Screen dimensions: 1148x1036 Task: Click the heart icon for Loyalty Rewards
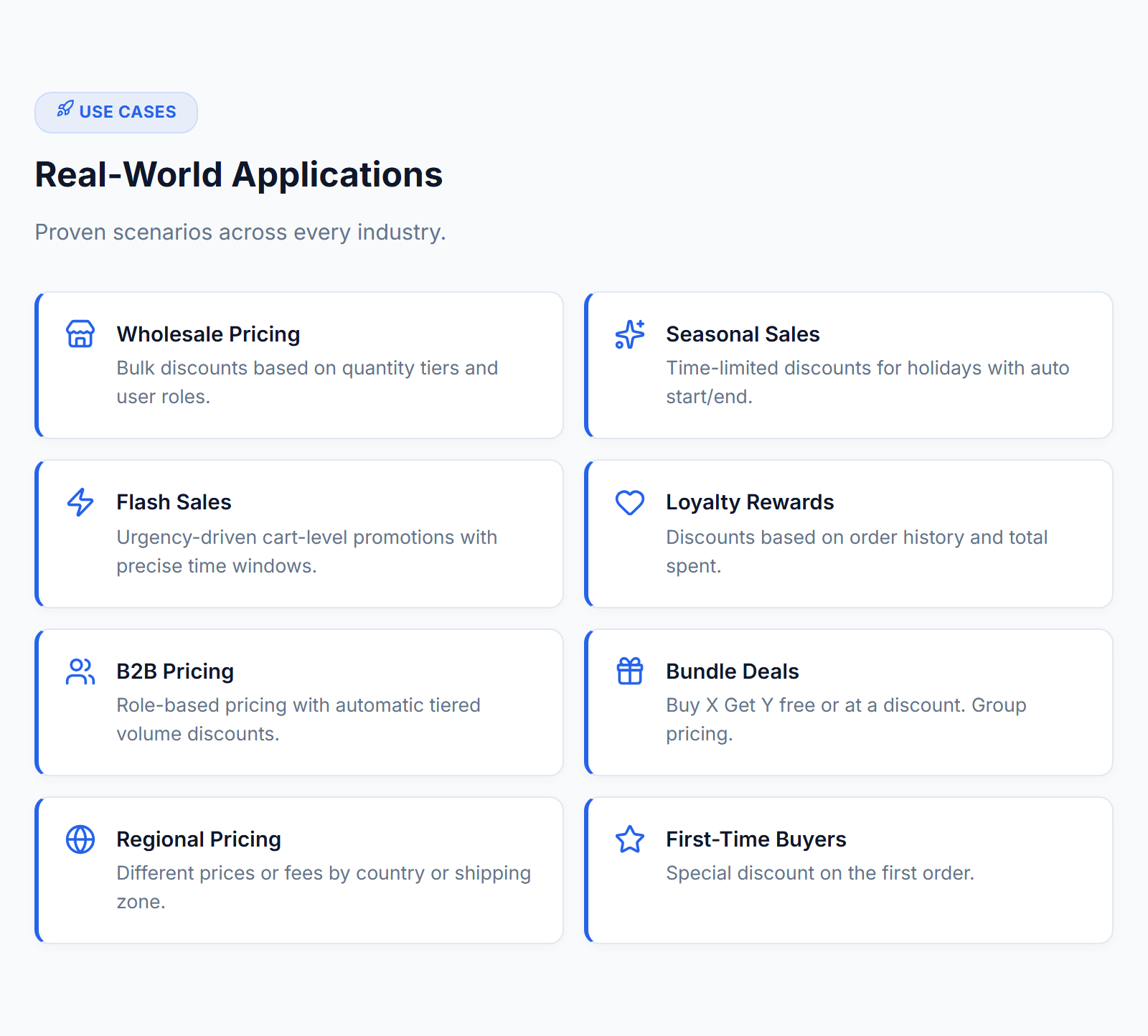tap(630, 502)
